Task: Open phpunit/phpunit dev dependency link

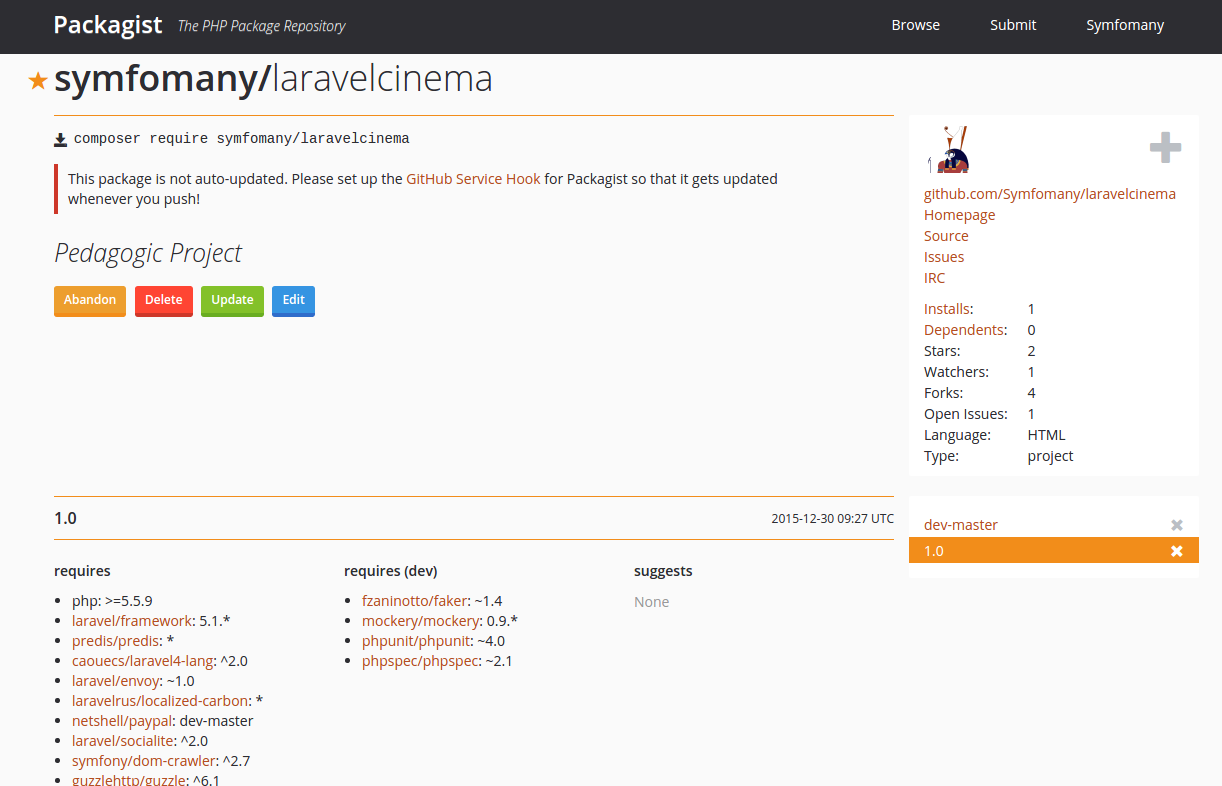Action: pos(415,641)
